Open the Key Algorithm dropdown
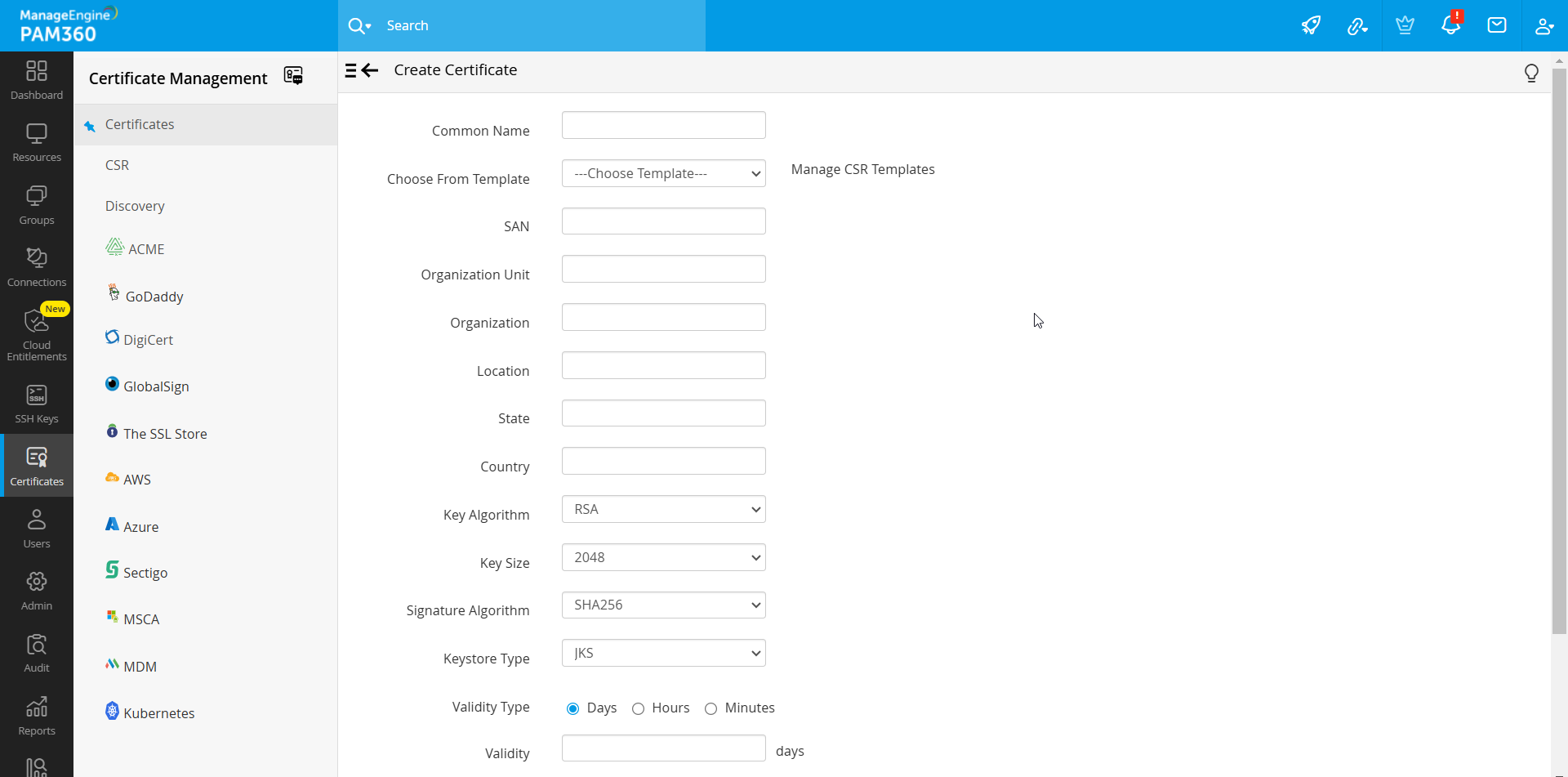Screen dimensions: 1568x777 (663, 509)
